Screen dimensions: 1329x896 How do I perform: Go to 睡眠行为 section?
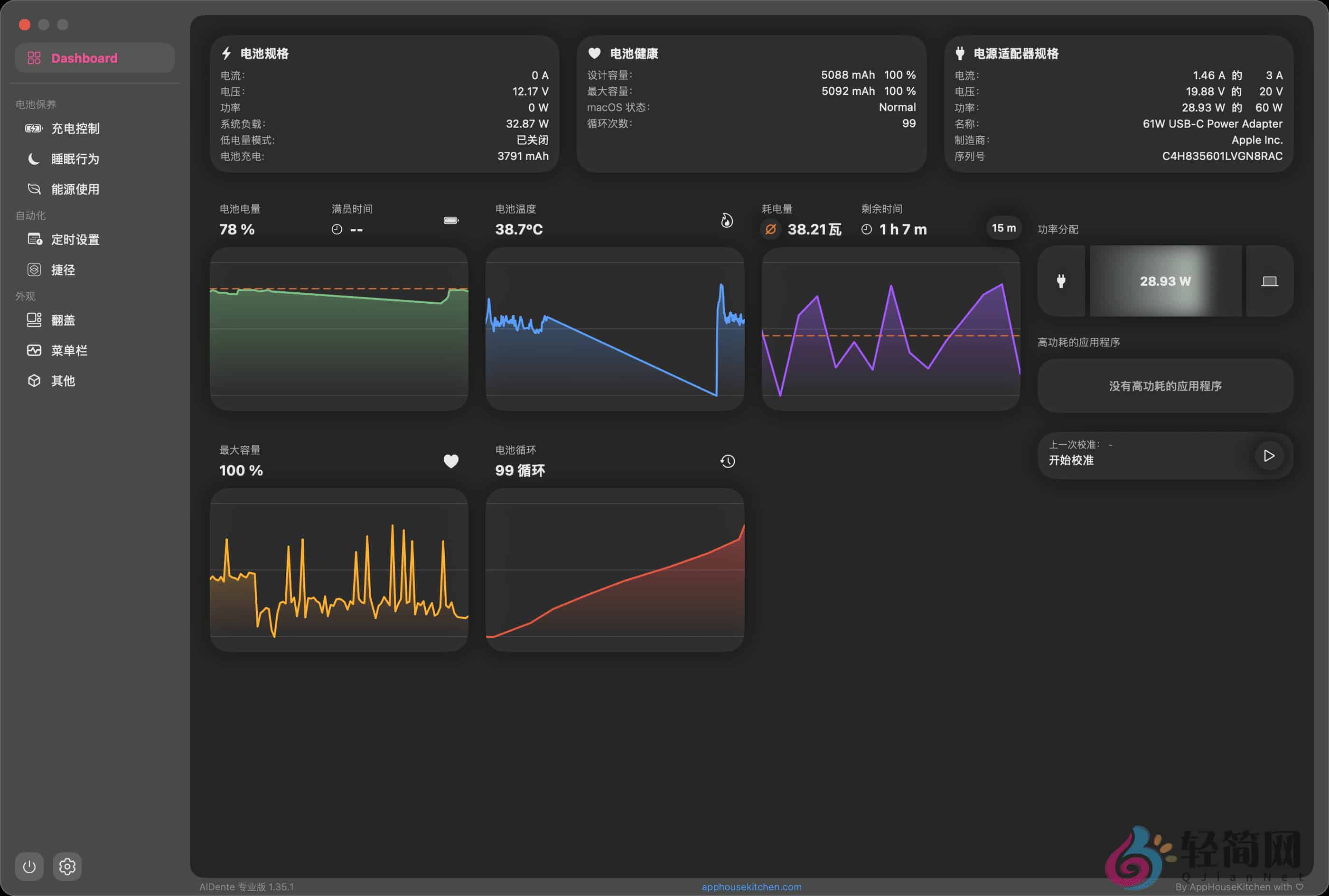(75, 159)
